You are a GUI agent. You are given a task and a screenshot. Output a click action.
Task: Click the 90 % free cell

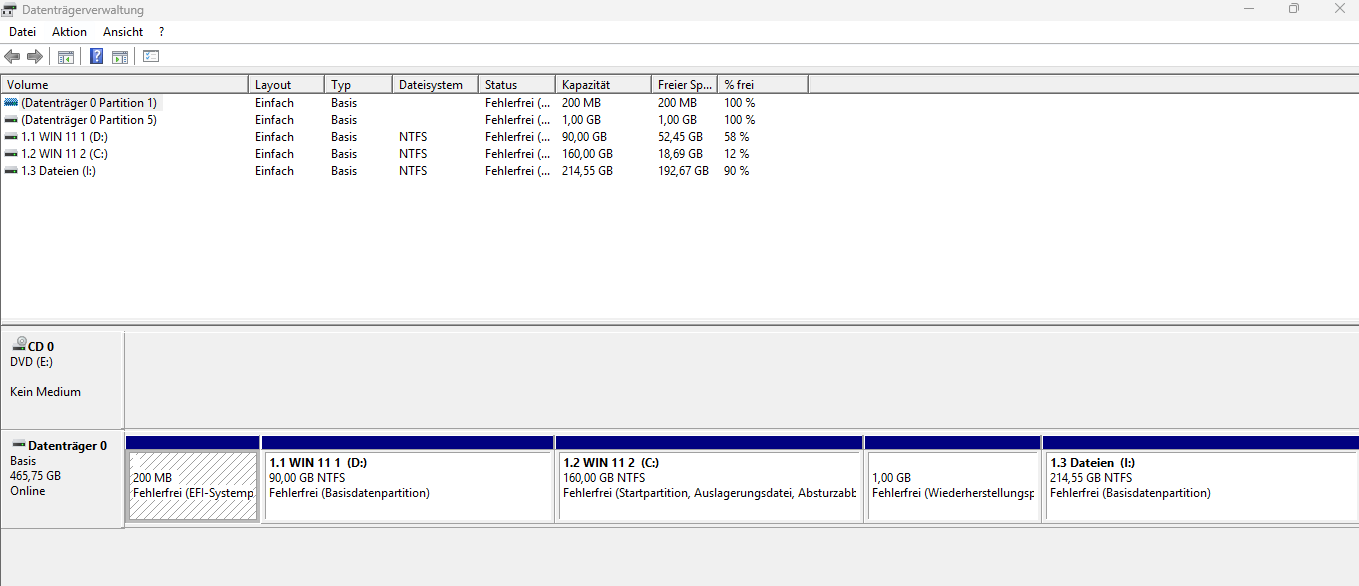coord(737,171)
